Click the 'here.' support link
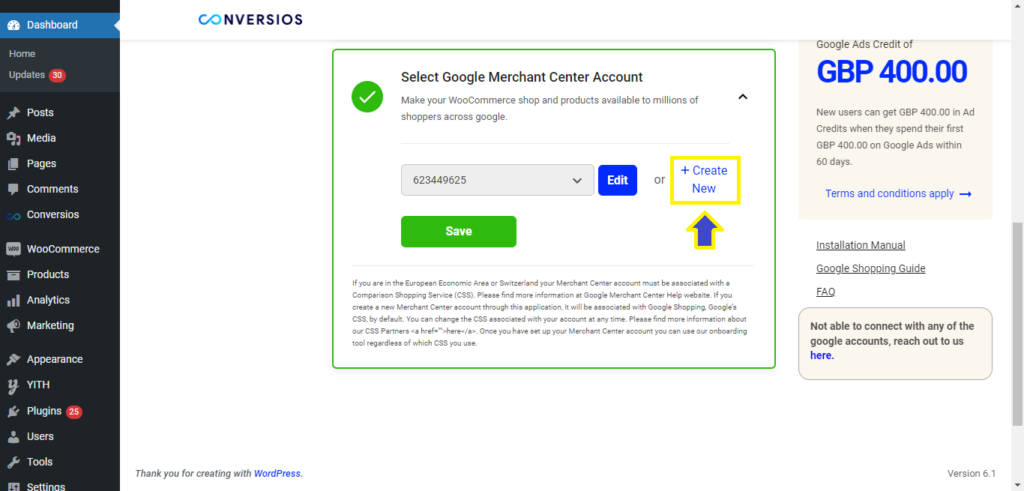Screen dimensions: 1024x491 [x=822, y=356]
